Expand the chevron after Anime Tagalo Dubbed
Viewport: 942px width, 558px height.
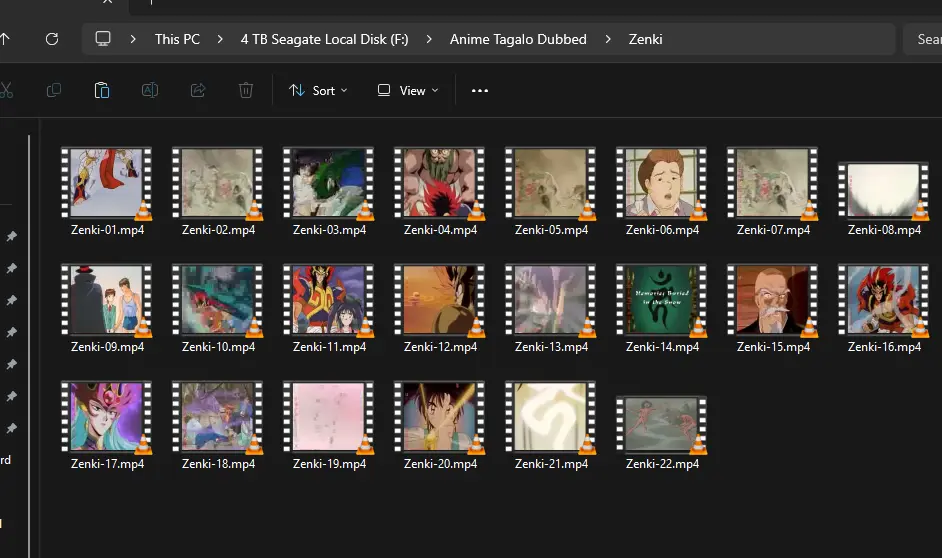pos(608,39)
